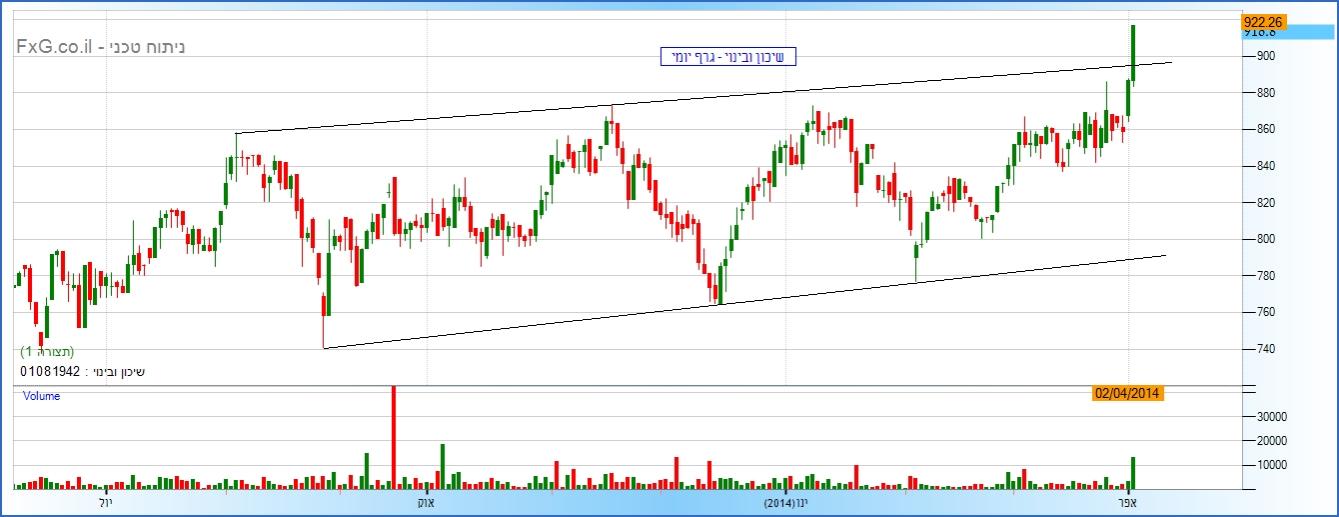Select right end of lower channel trendline
The image size is (1339, 517).
click(x=1165, y=255)
